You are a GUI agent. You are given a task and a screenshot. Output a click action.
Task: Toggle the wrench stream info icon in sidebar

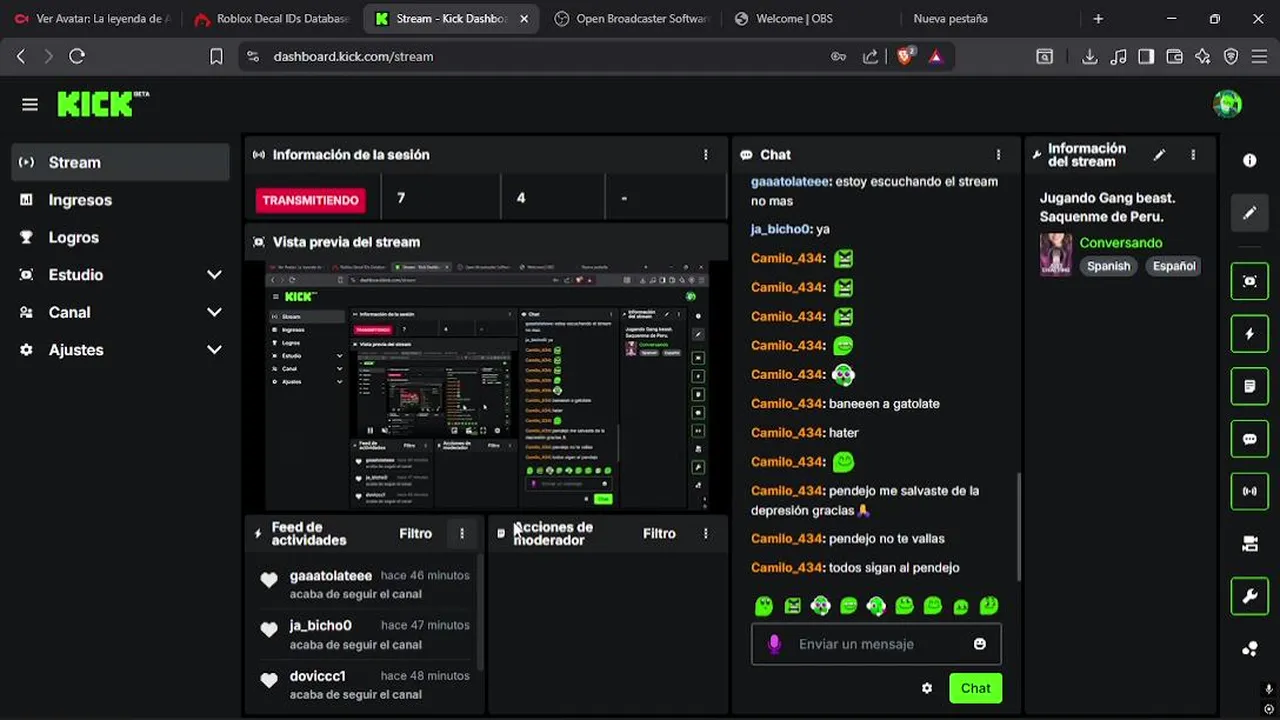1249,597
